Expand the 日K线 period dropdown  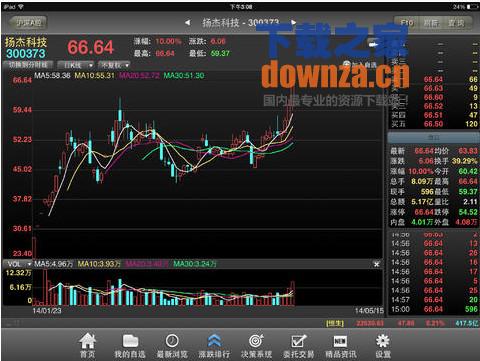point(75,65)
